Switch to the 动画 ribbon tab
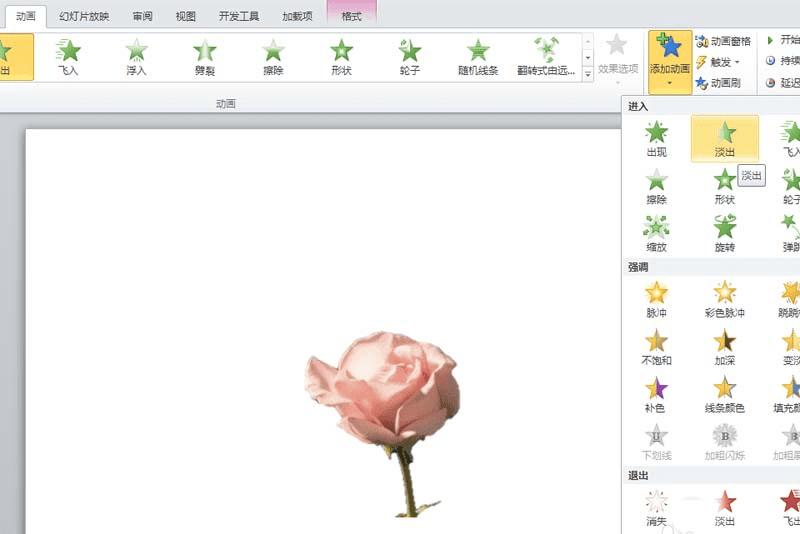The height and width of the screenshot is (534, 800). click(26, 16)
